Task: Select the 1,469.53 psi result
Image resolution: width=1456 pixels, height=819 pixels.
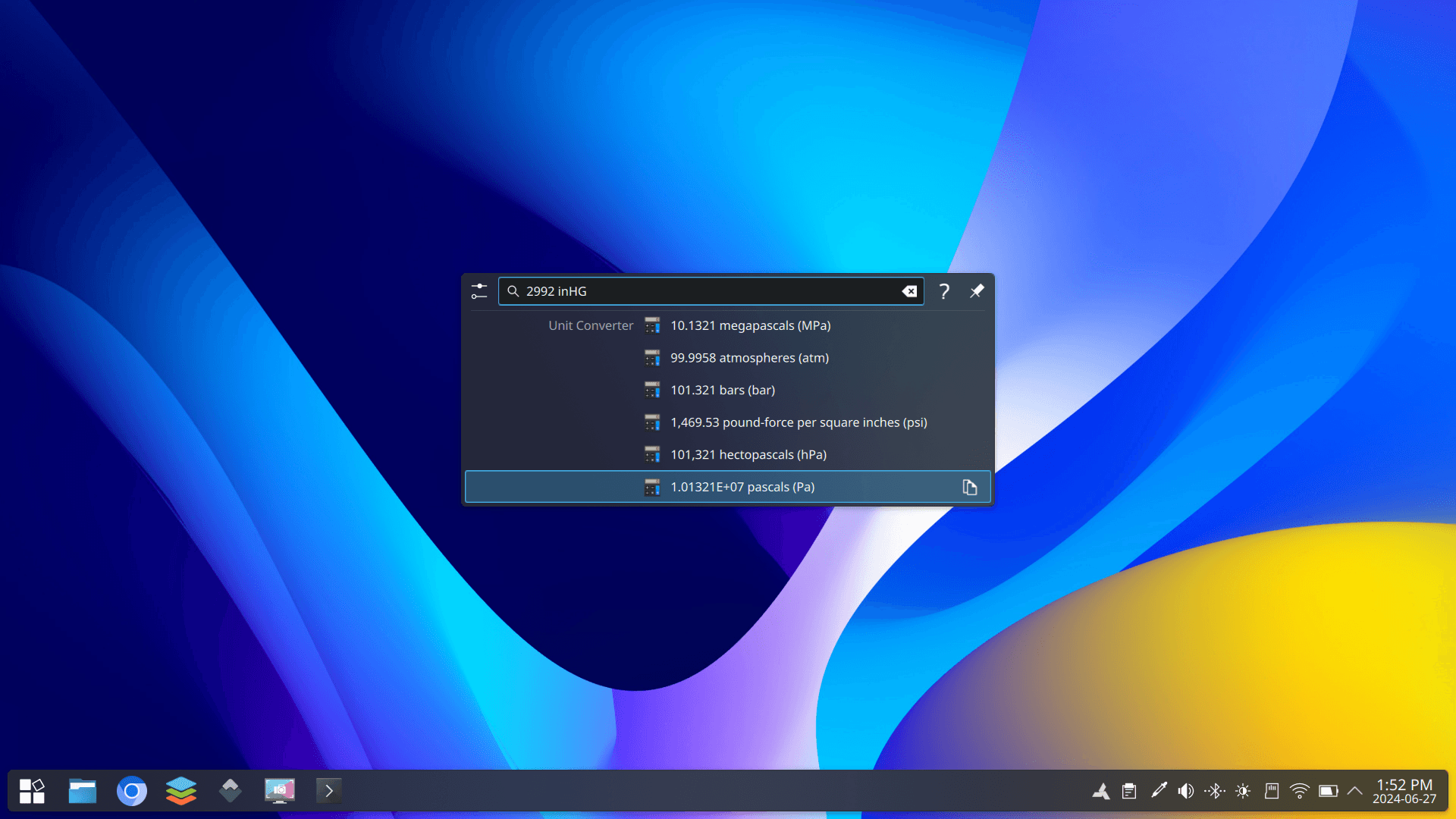Action: click(728, 422)
